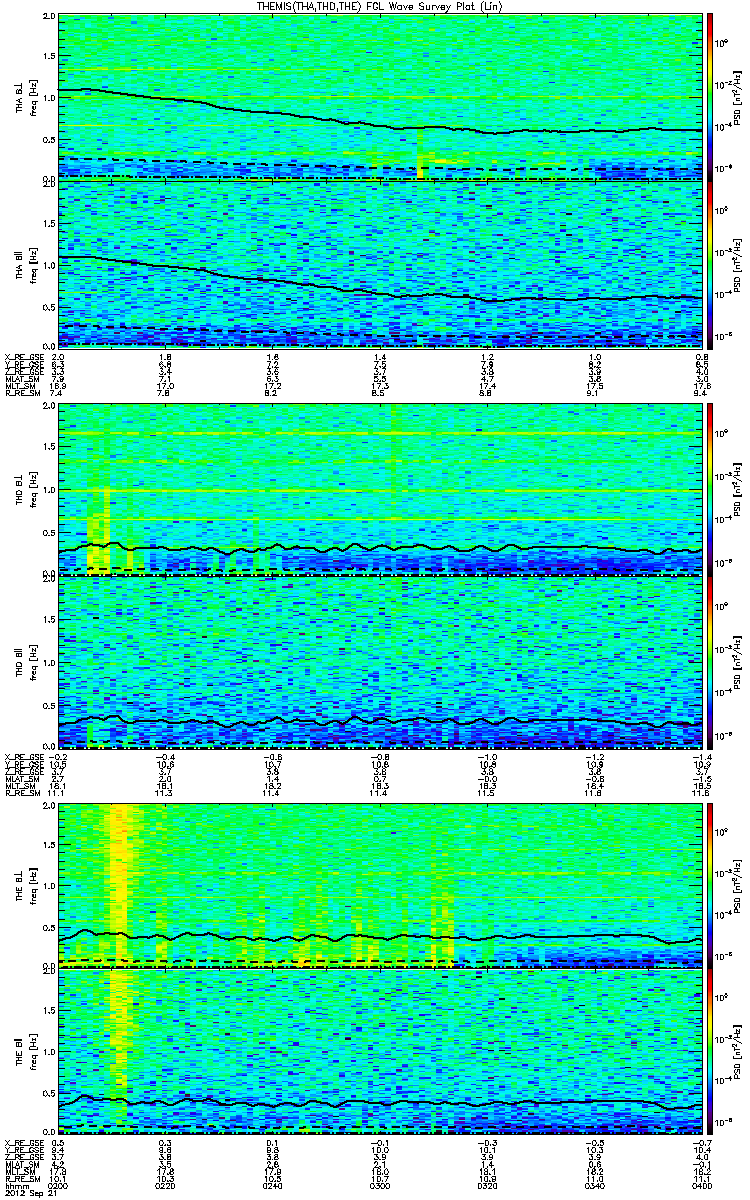The width and height of the screenshot is (750, 1200).
Task: Click the R_RE_SM row label under THD panels
Action: point(22,791)
